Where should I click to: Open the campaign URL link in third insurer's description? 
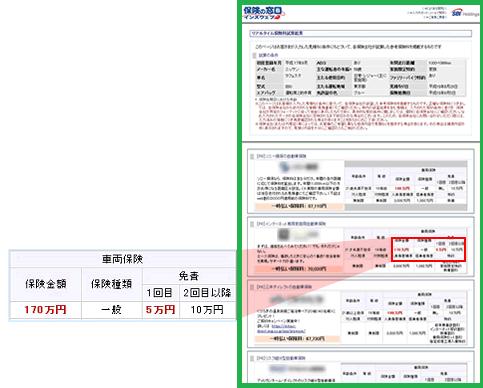(x=281, y=329)
